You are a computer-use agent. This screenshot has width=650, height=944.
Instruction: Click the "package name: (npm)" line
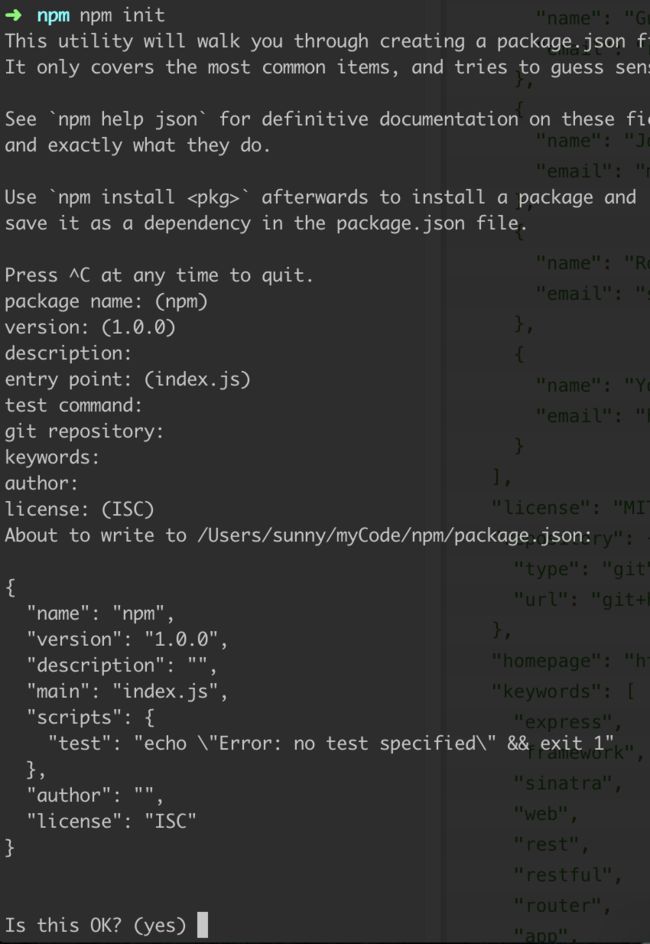click(x=106, y=301)
